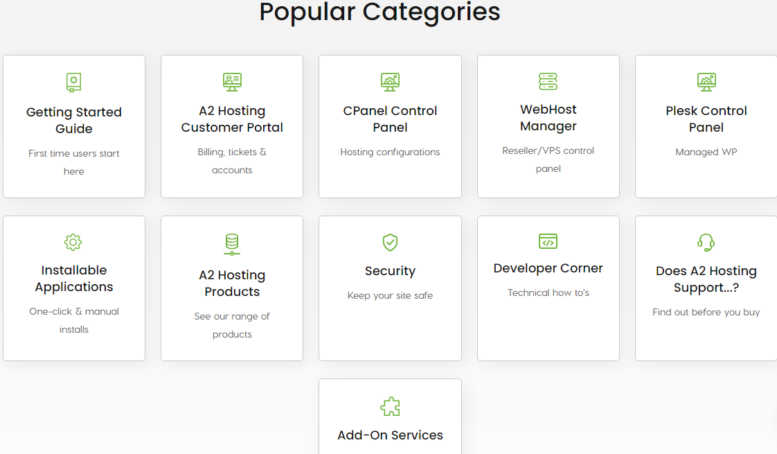The width and height of the screenshot is (777, 454).
Task: Open the Getting Started Guide title link
Action: tap(74, 120)
